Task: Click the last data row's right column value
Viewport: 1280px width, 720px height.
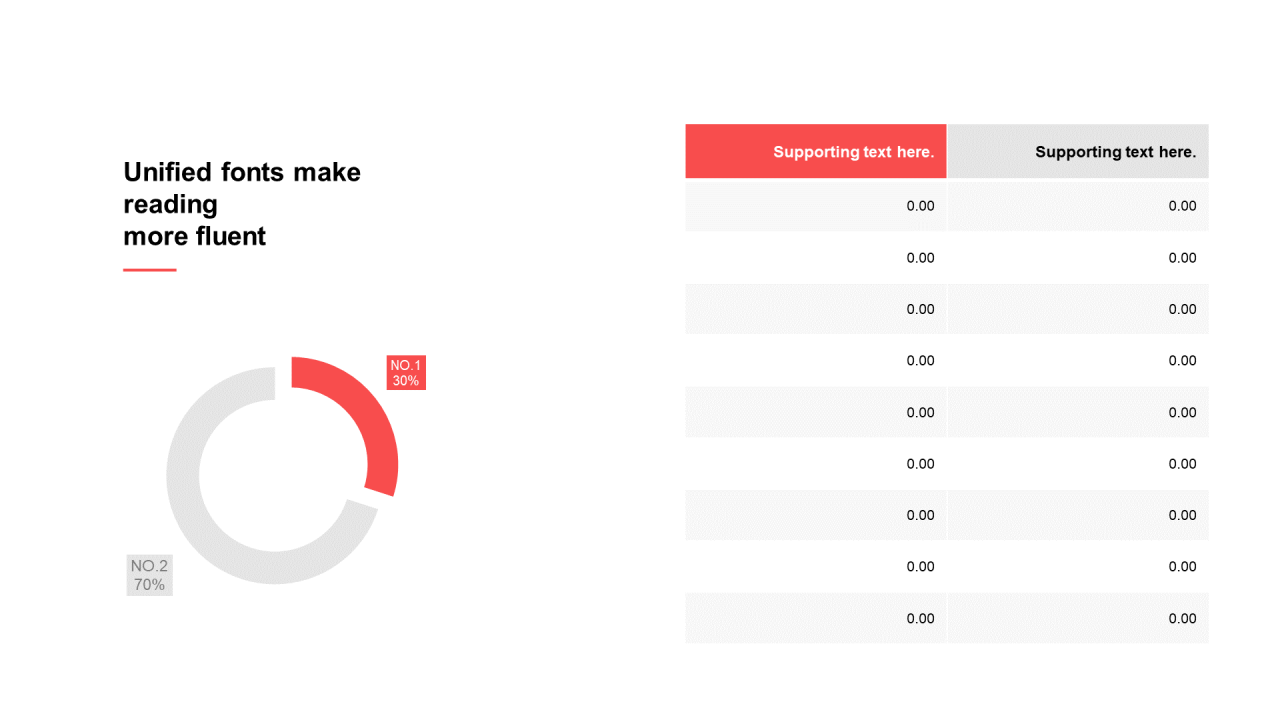Action: tap(1182, 618)
